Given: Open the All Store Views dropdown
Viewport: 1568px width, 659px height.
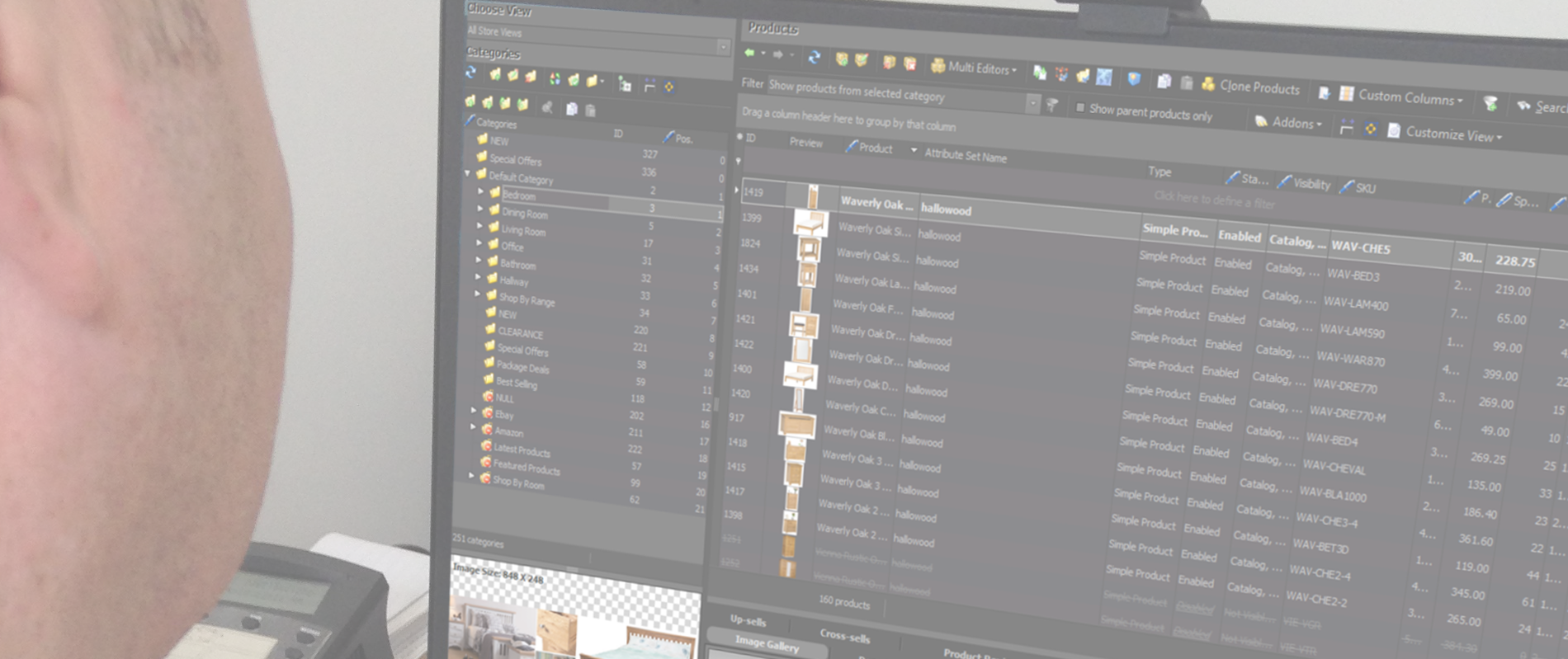Looking at the screenshot, I should 723,46.
